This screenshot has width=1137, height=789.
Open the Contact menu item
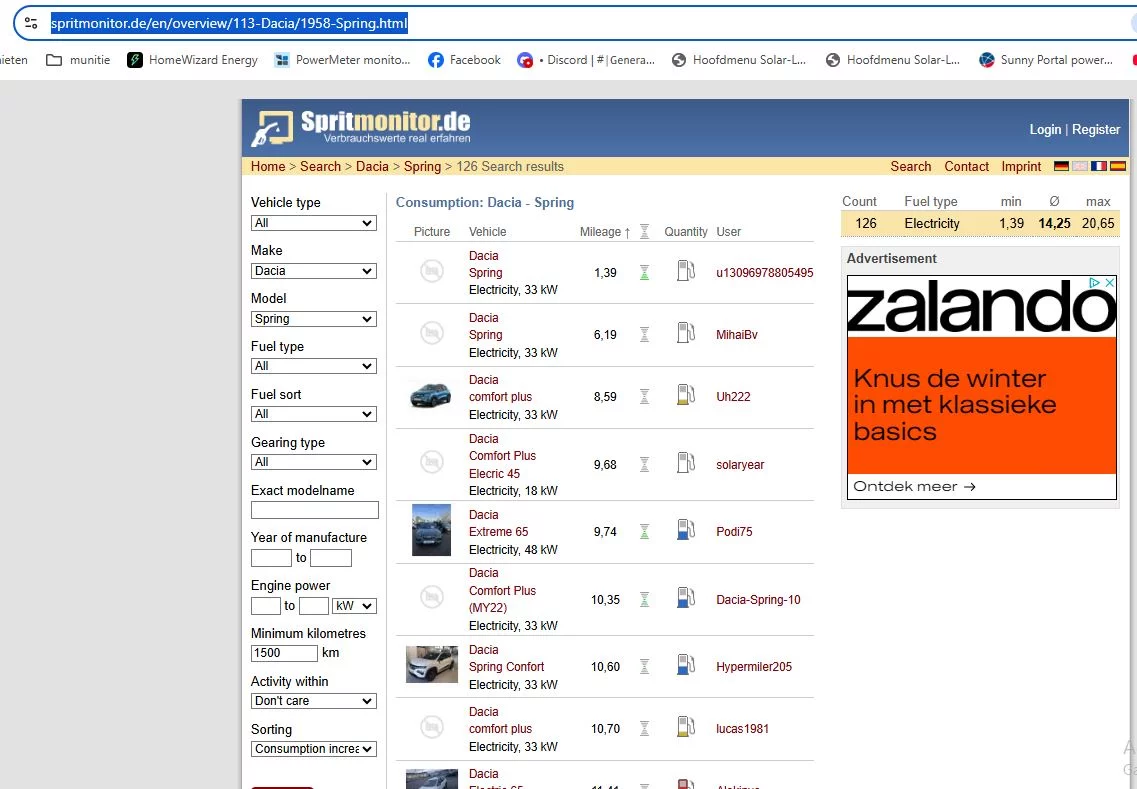click(x=966, y=167)
